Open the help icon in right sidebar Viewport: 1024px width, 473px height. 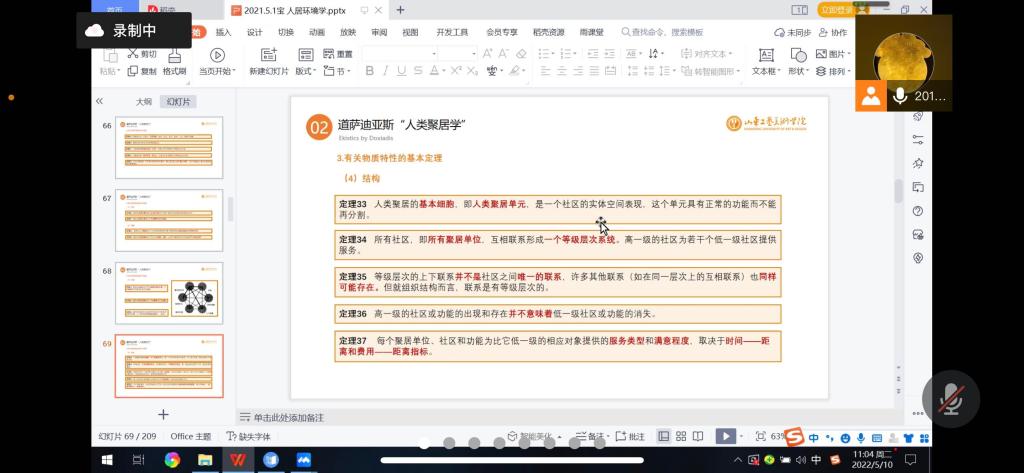pyautogui.click(x=917, y=211)
